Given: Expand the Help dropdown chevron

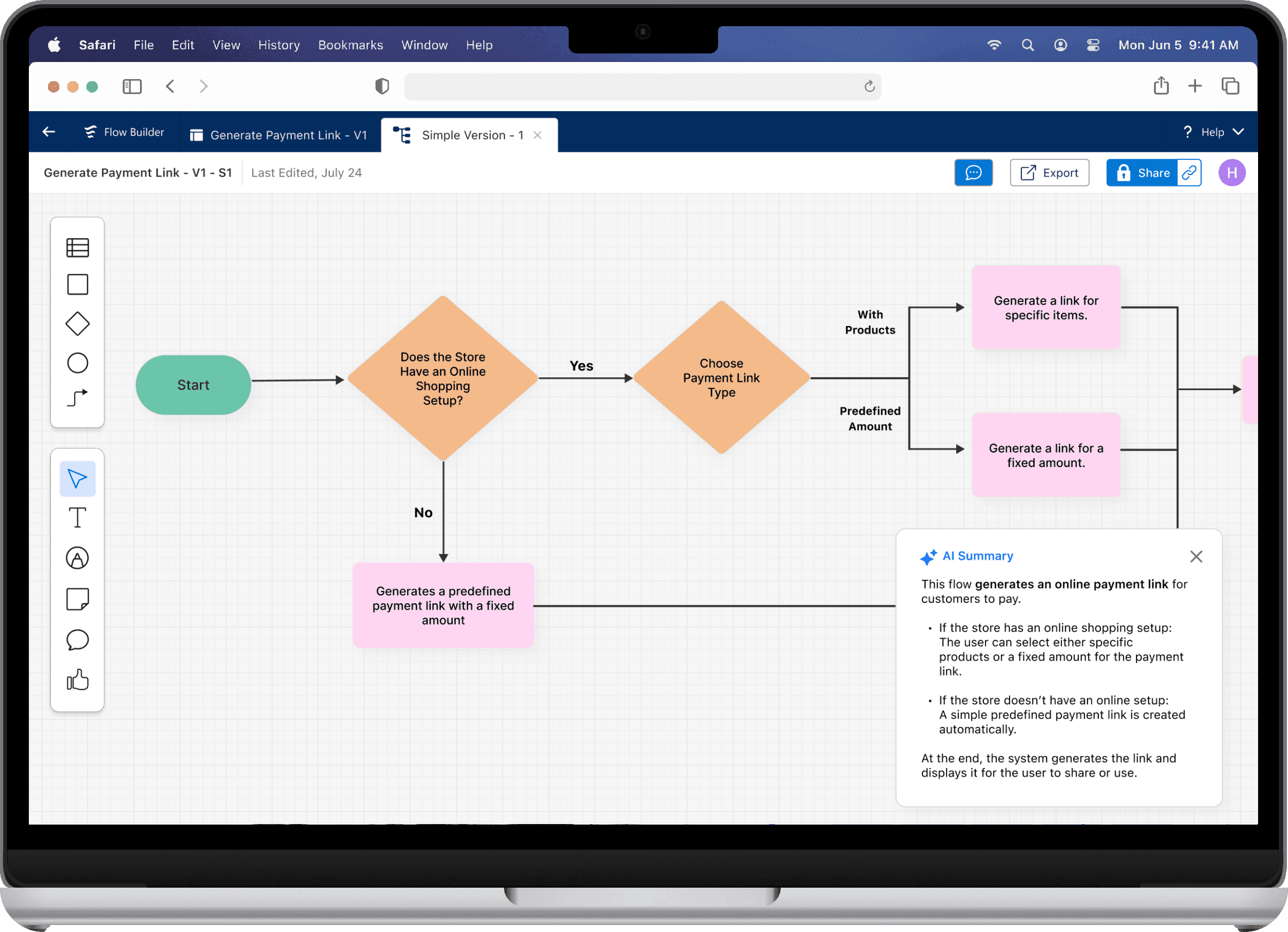Looking at the screenshot, I should [1239, 132].
